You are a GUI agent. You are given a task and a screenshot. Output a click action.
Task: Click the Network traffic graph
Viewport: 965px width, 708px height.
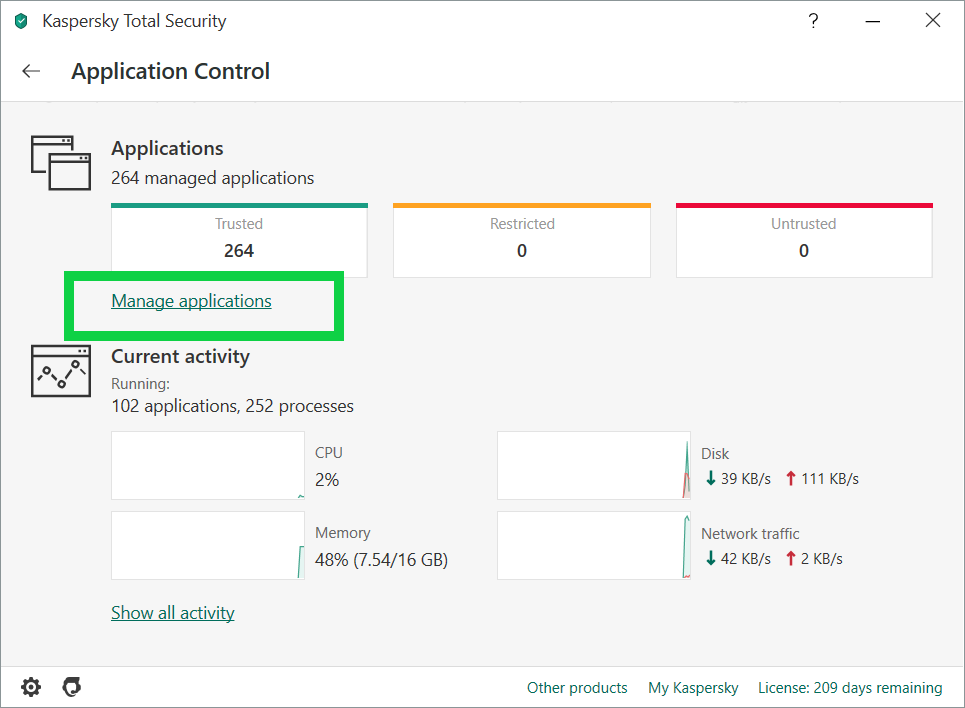point(594,546)
